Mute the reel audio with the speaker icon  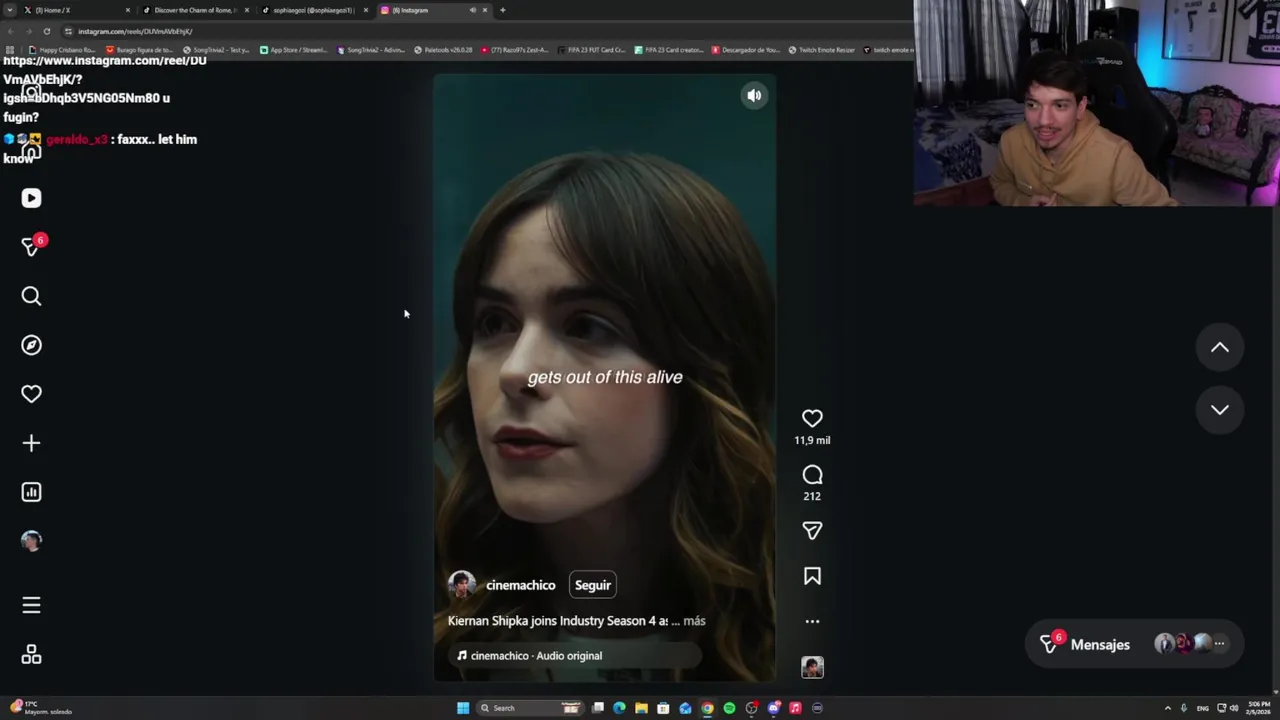pos(754,95)
